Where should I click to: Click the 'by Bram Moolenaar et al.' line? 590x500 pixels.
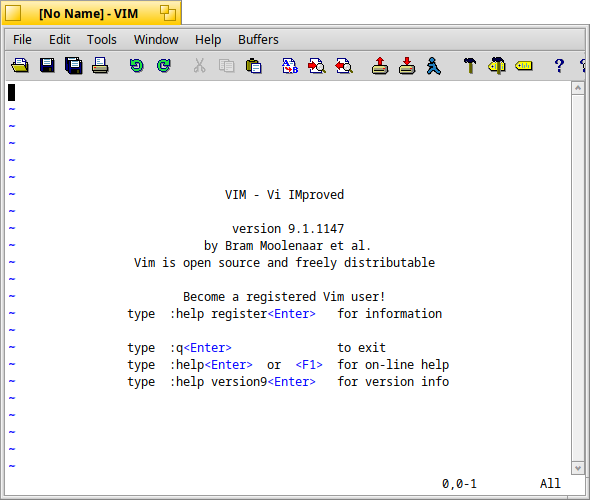(x=288, y=246)
